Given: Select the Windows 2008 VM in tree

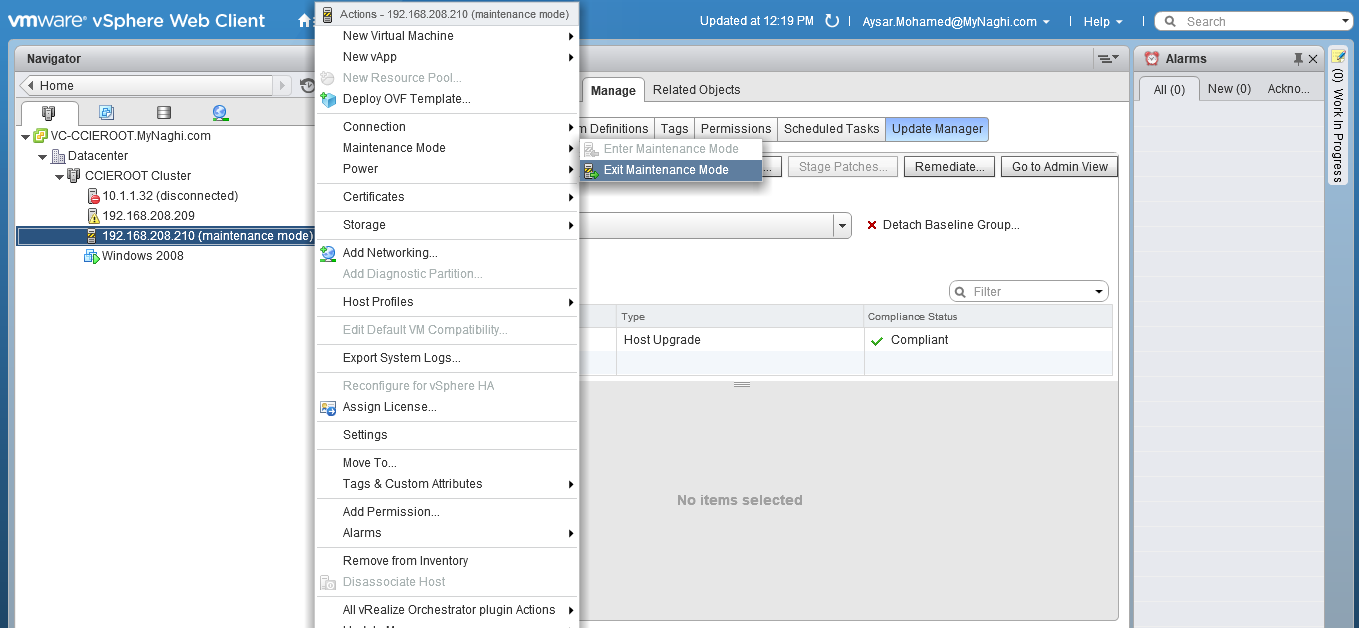Looking at the screenshot, I should coord(142,256).
